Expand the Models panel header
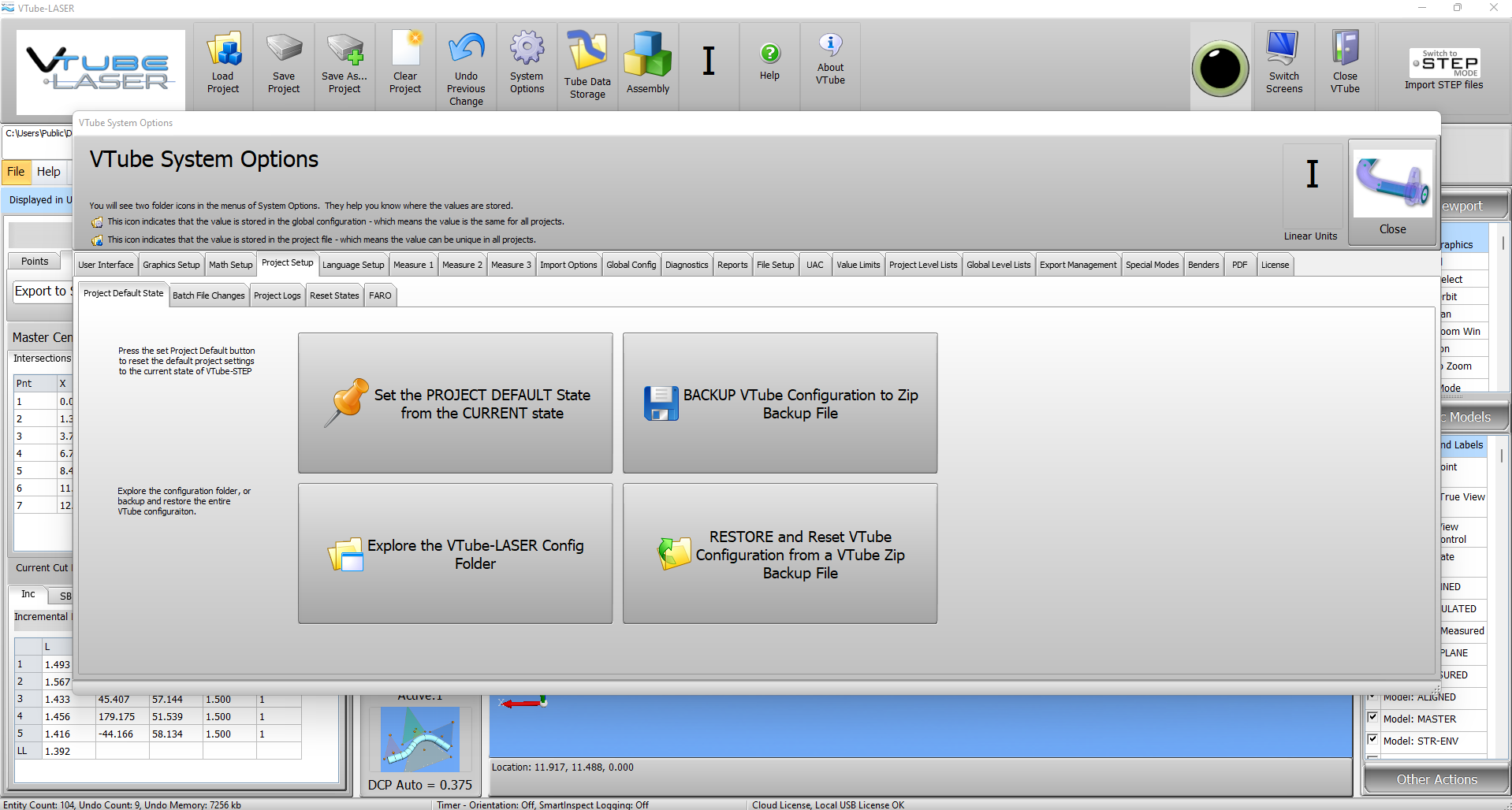This screenshot has width=1512, height=810. (1469, 417)
